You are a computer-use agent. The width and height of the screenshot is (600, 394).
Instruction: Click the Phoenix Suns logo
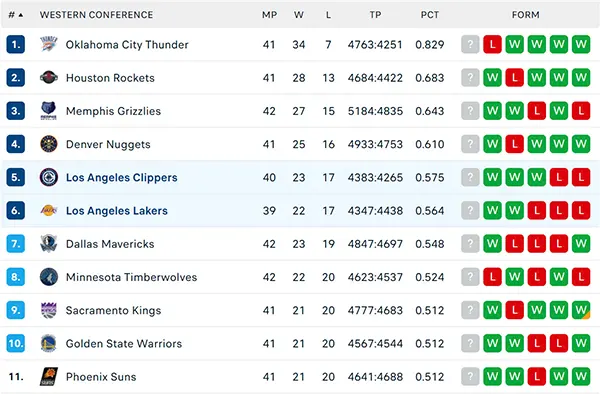(x=49, y=376)
